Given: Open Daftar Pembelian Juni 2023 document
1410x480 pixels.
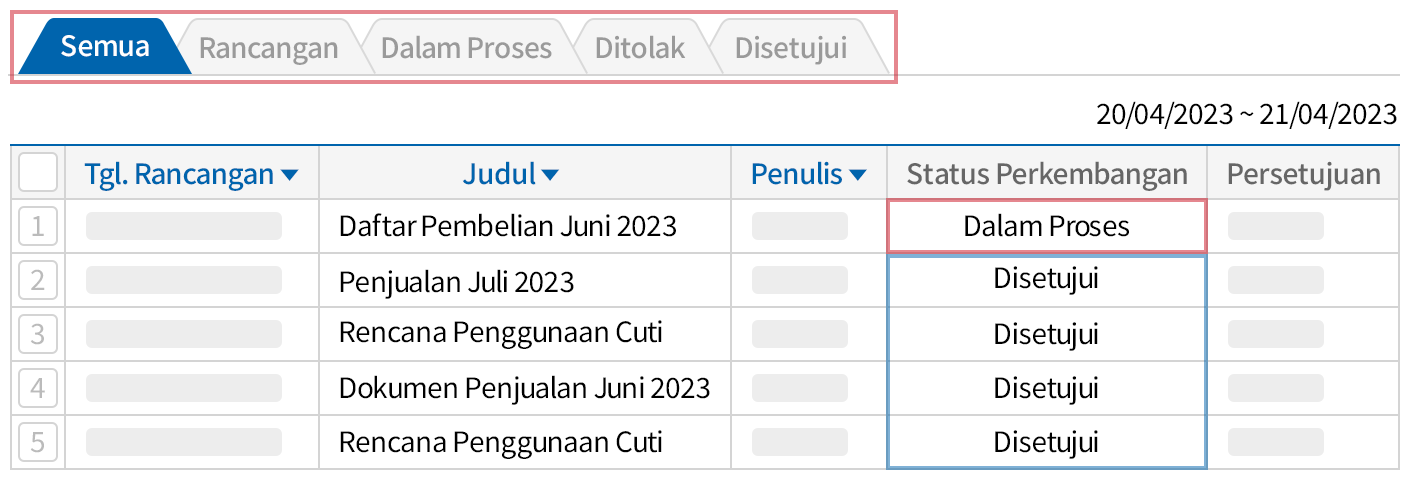Looking at the screenshot, I should (508, 226).
